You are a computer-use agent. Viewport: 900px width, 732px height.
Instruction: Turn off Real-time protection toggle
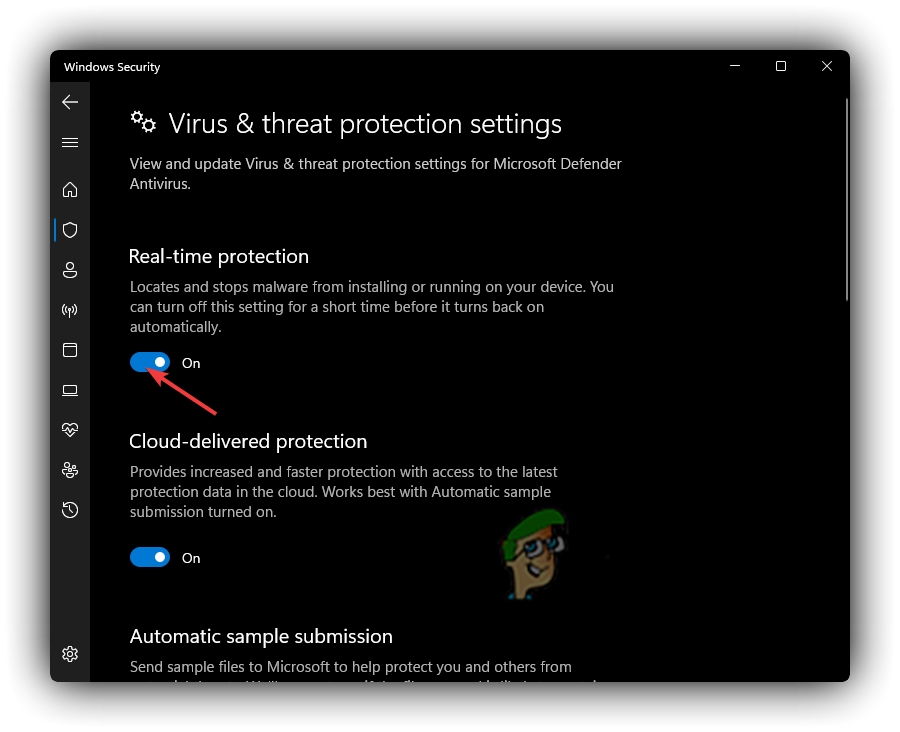[150, 362]
